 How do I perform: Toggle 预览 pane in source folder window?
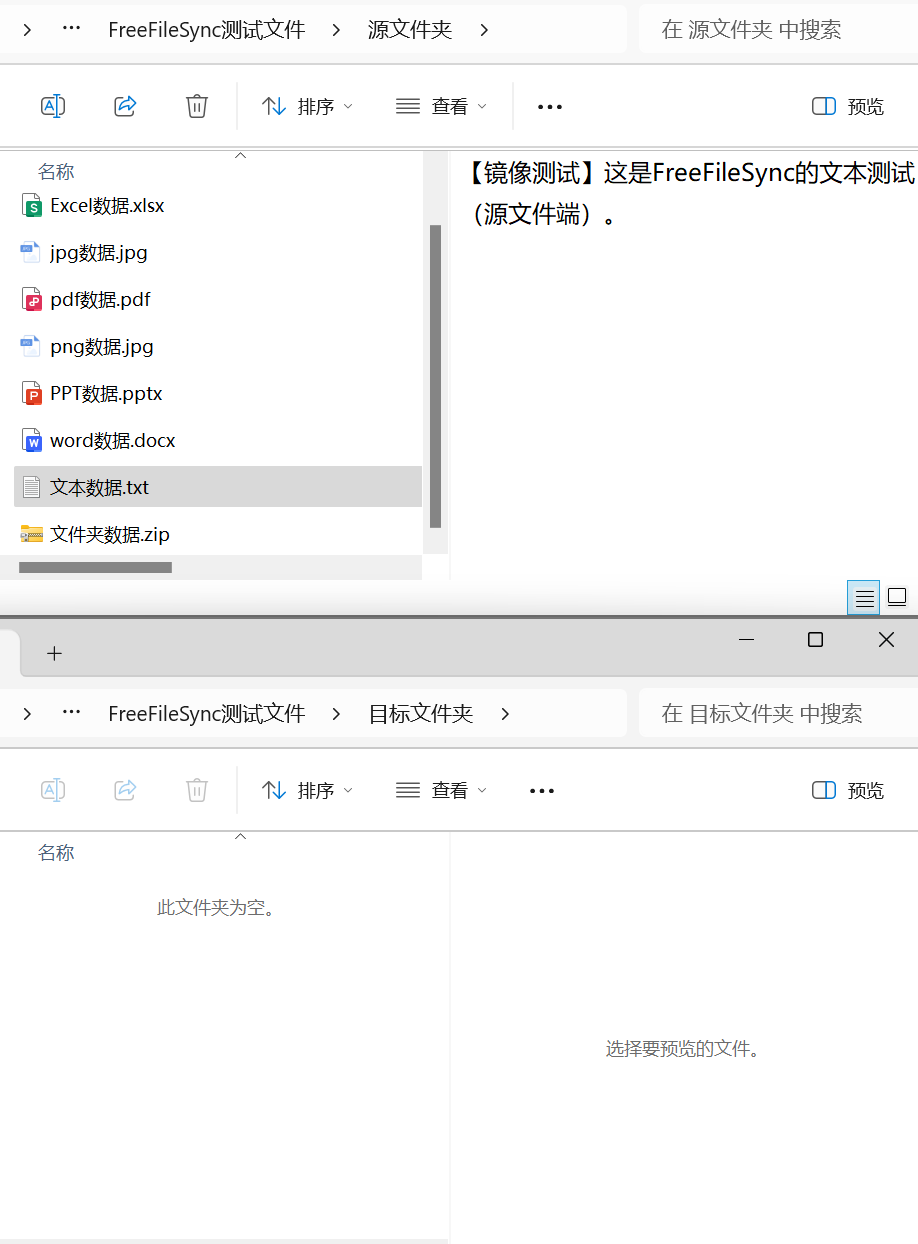pos(848,107)
